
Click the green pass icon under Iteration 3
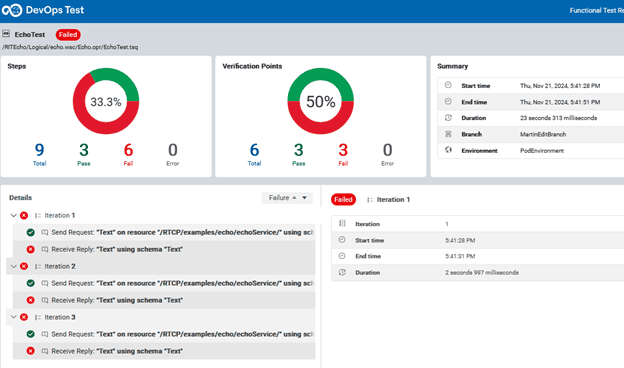pos(31,334)
